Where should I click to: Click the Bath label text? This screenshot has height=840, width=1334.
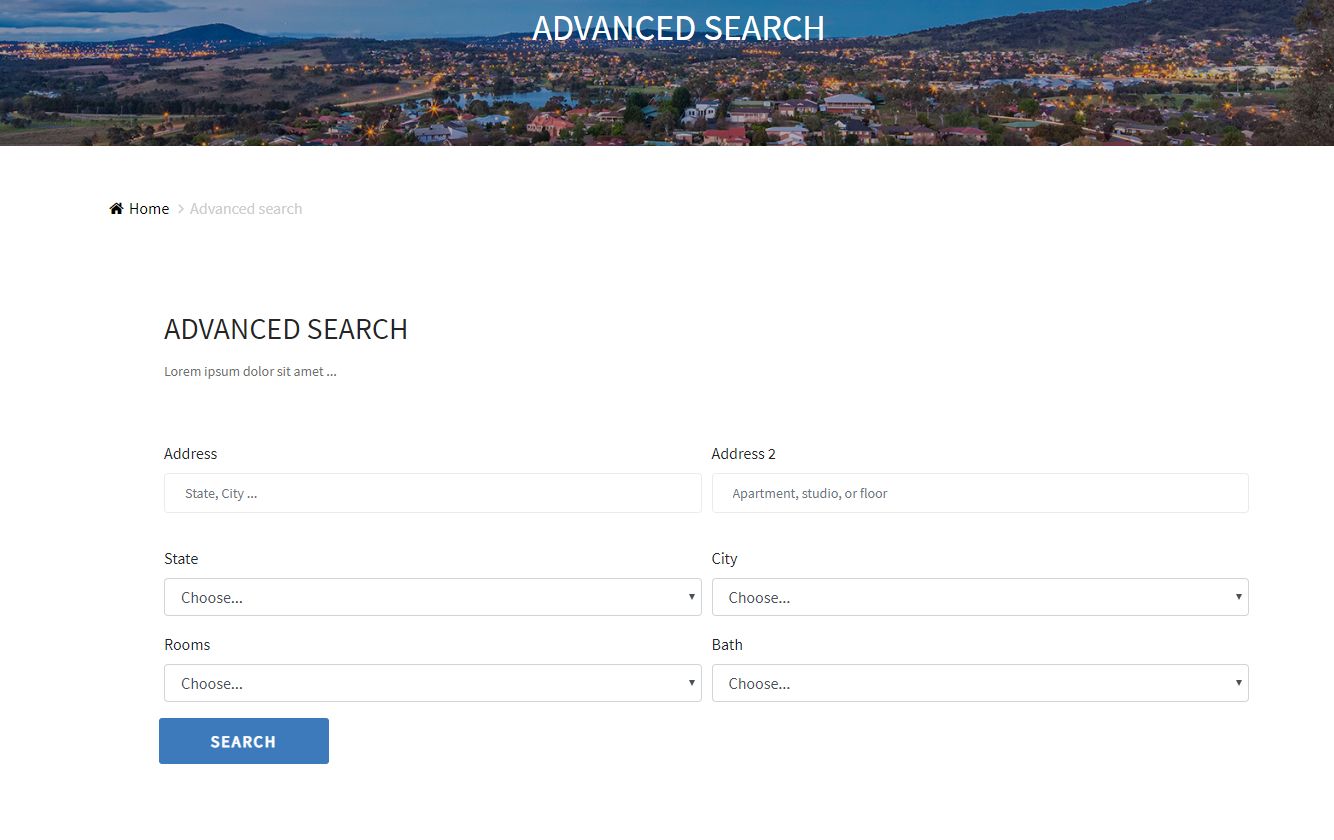[x=727, y=645]
